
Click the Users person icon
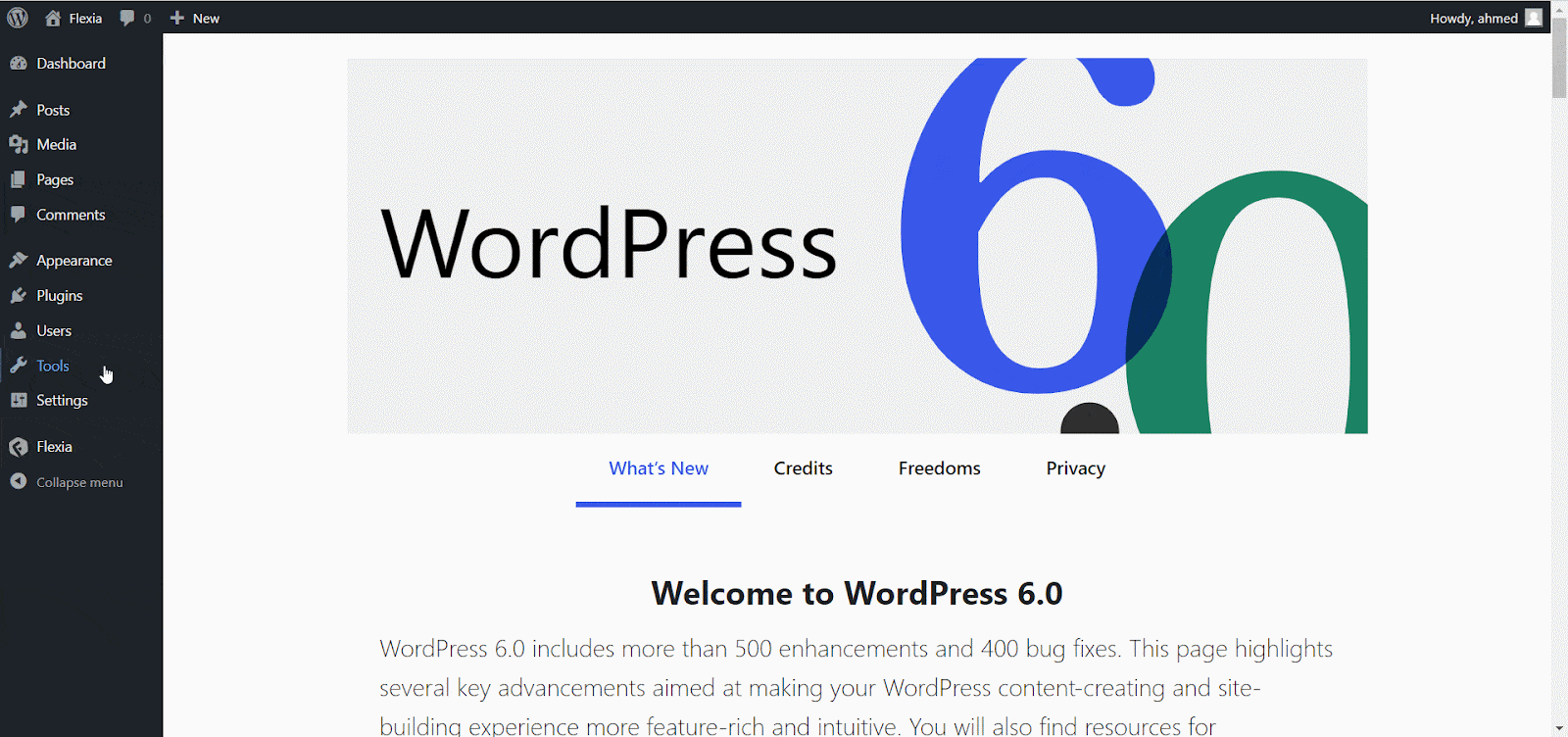tap(18, 330)
